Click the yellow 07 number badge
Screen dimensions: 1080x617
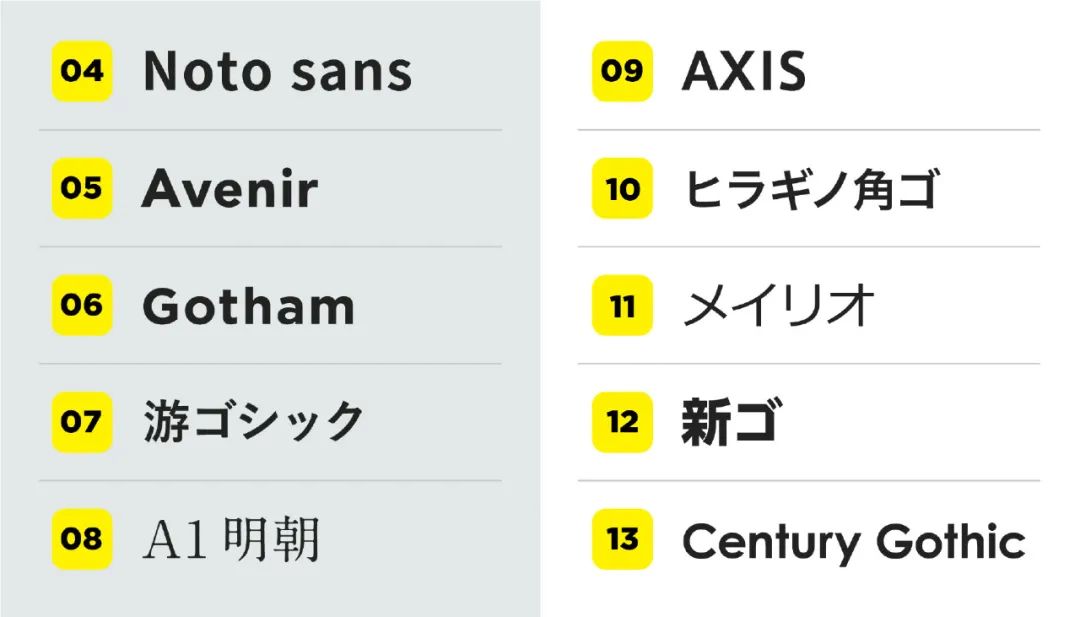(82, 422)
